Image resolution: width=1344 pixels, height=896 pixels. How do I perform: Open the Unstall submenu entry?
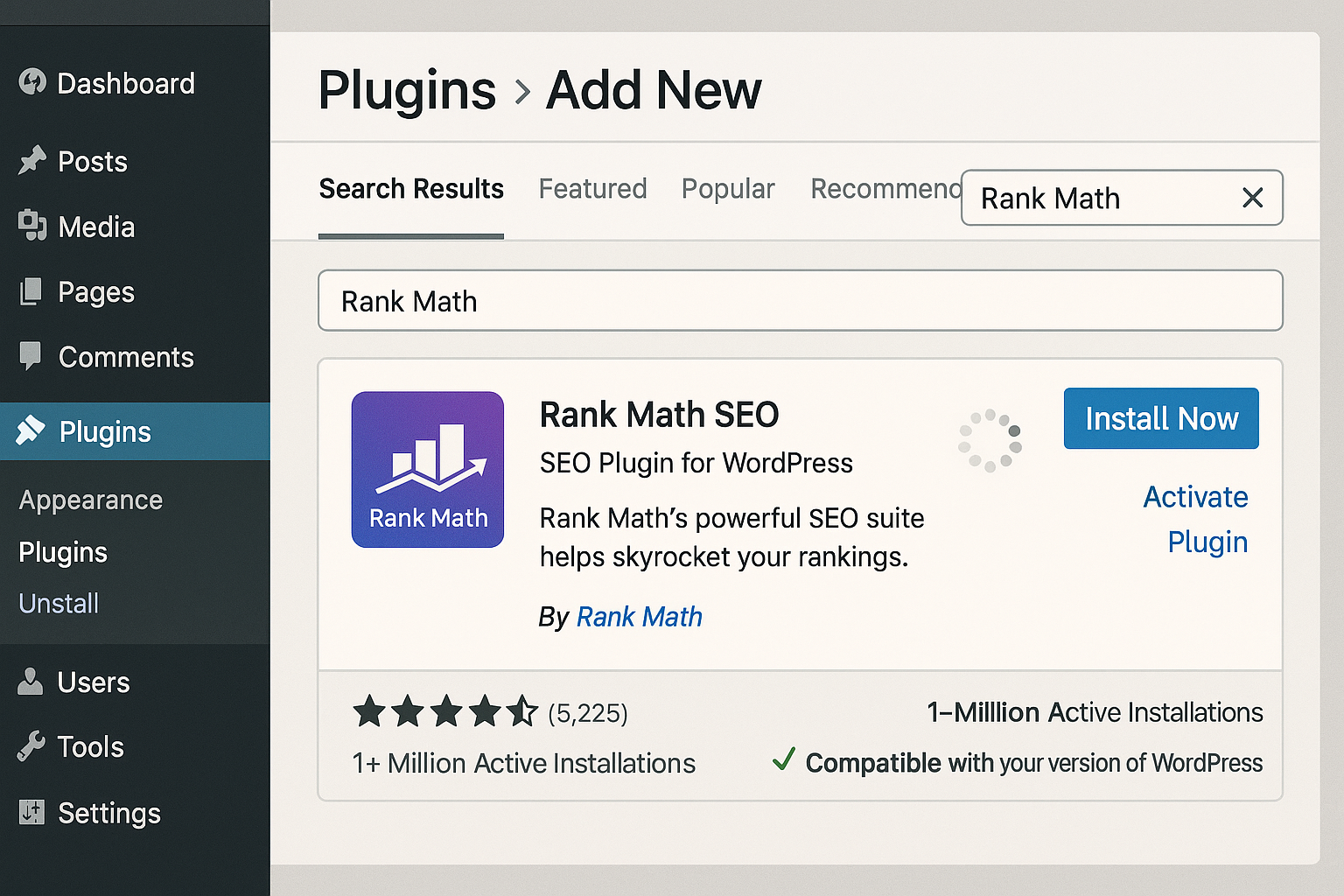[59, 603]
